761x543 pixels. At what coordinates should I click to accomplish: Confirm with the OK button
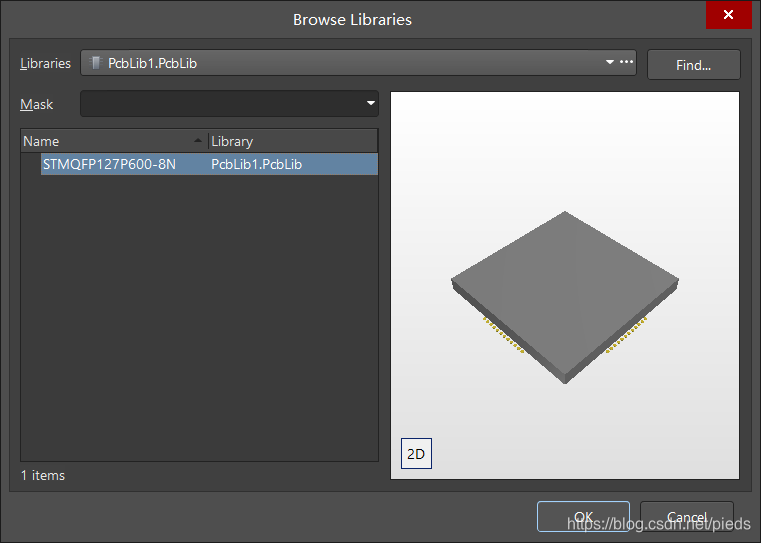(x=583, y=517)
